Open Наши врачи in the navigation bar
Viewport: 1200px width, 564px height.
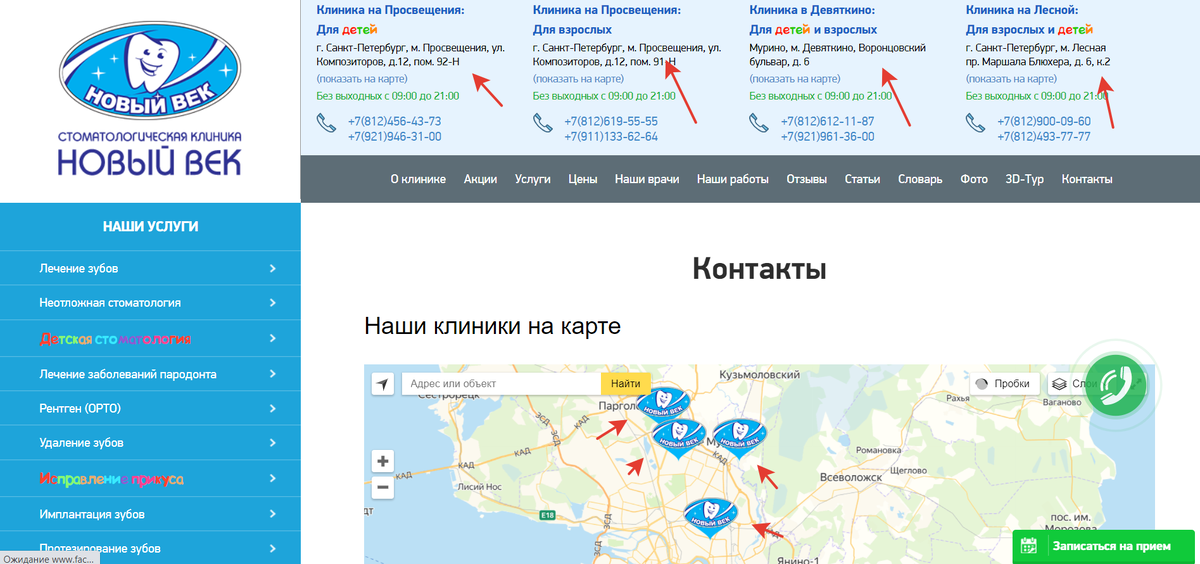coord(647,179)
